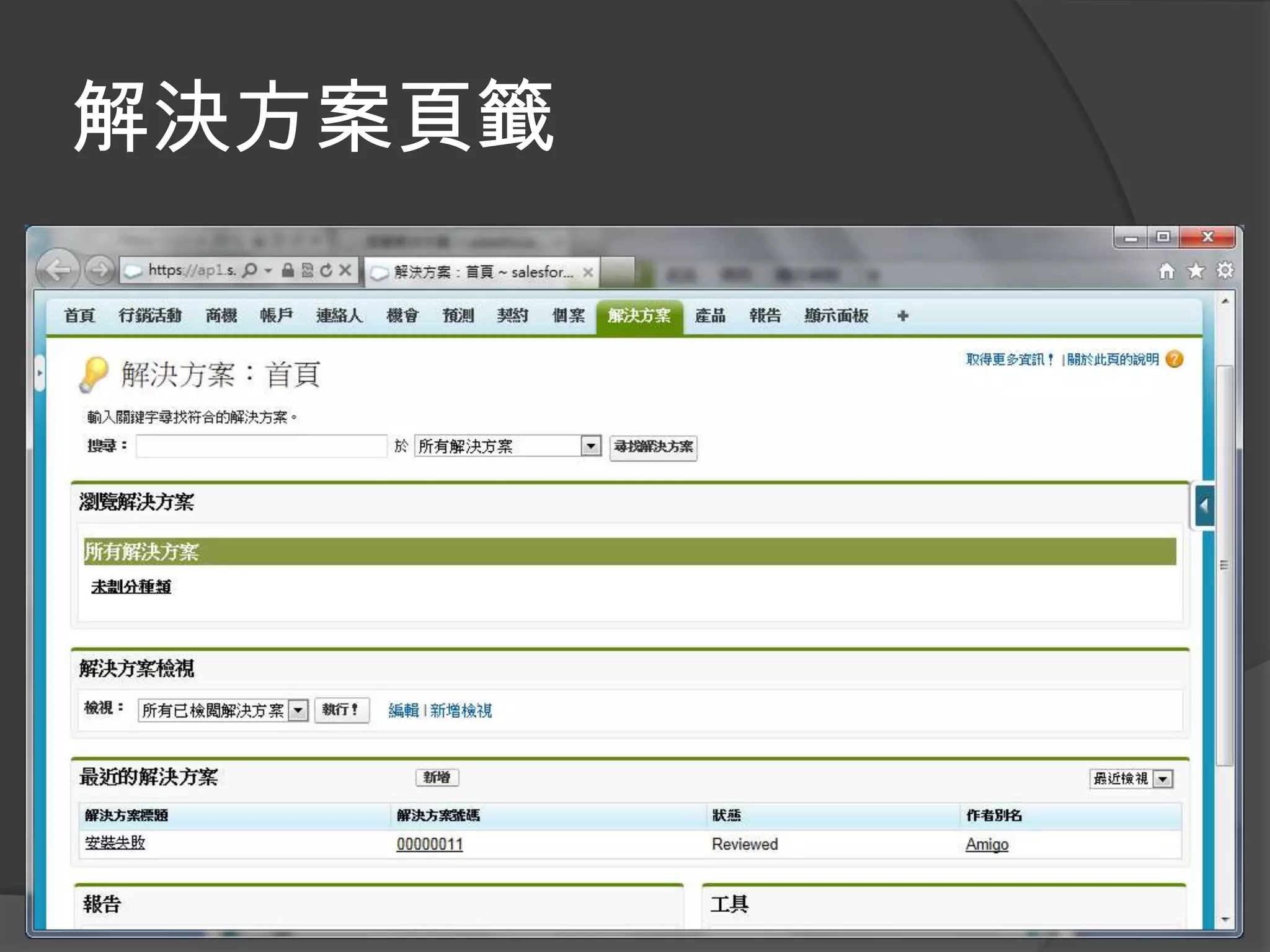Image resolution: width=1270 pixels, height=952 pixels.
Task: Open the 連絡人 tab
Action: click(339, 316)
